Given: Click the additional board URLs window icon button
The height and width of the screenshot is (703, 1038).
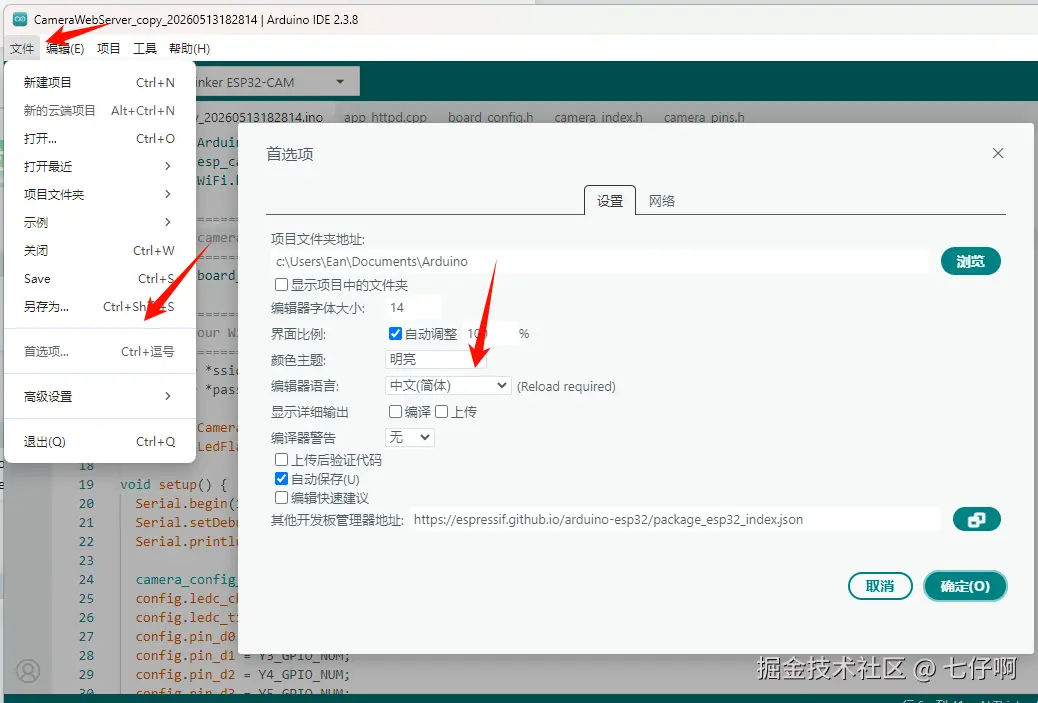Looking at the screenshot, I should 976,520.
